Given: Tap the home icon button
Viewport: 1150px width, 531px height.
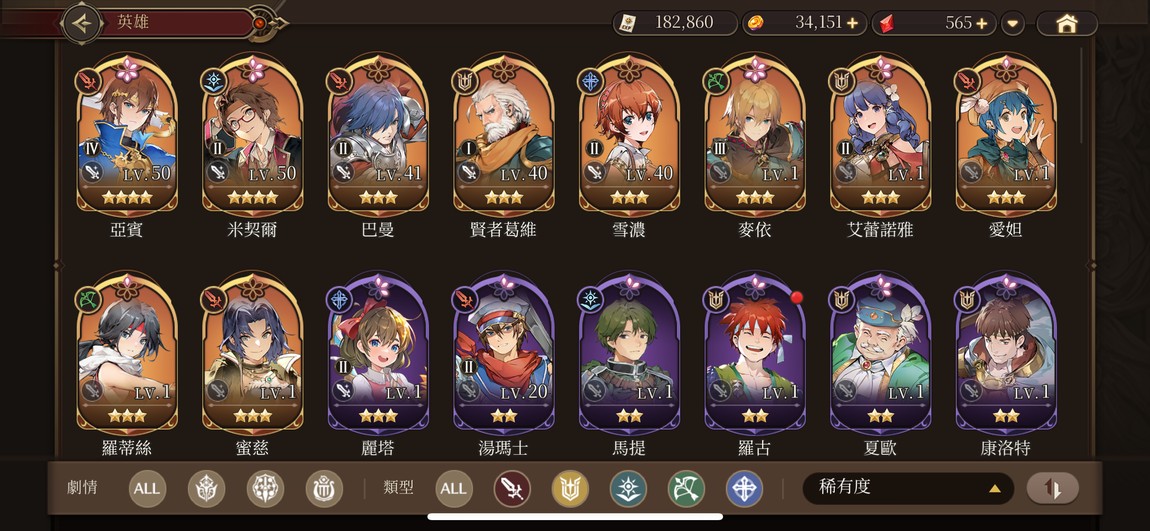Looking at the screenshot, I should tap(1066, 23).
